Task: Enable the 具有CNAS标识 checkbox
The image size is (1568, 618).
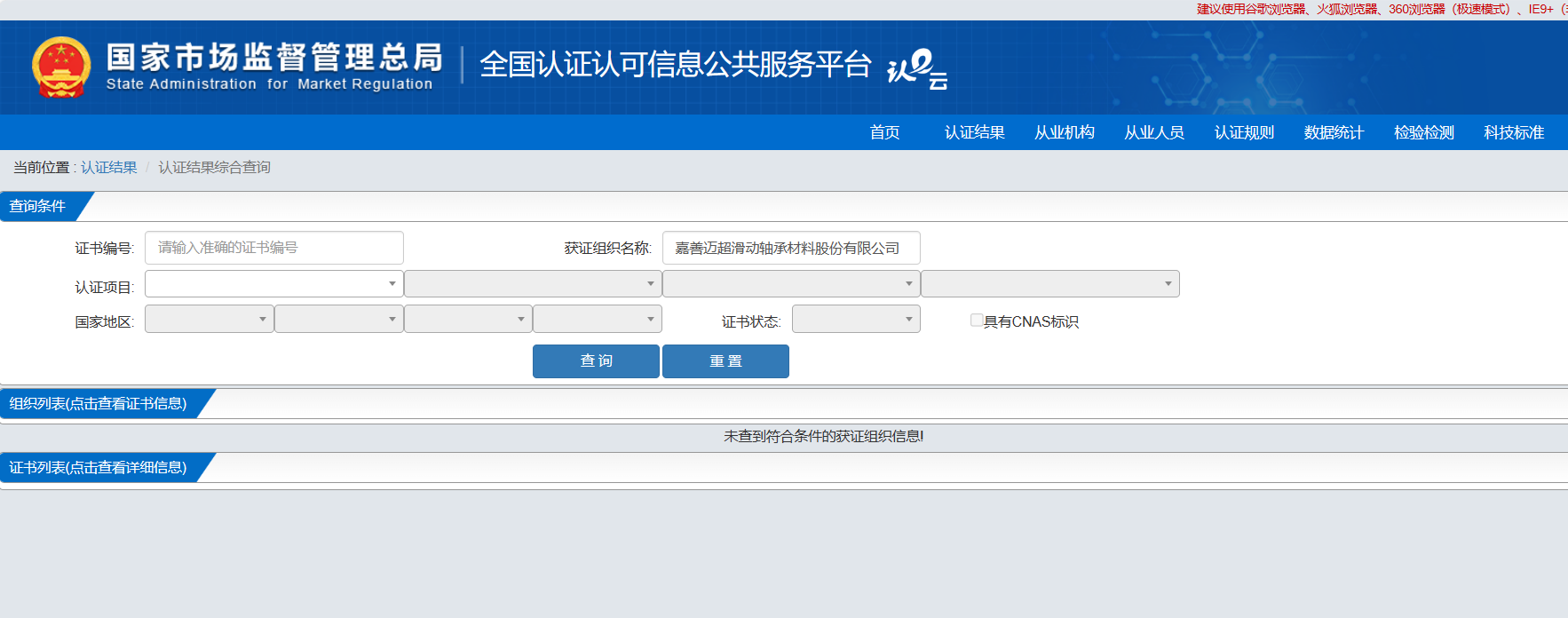Action: pyautogui.click(x=977, y=321)
